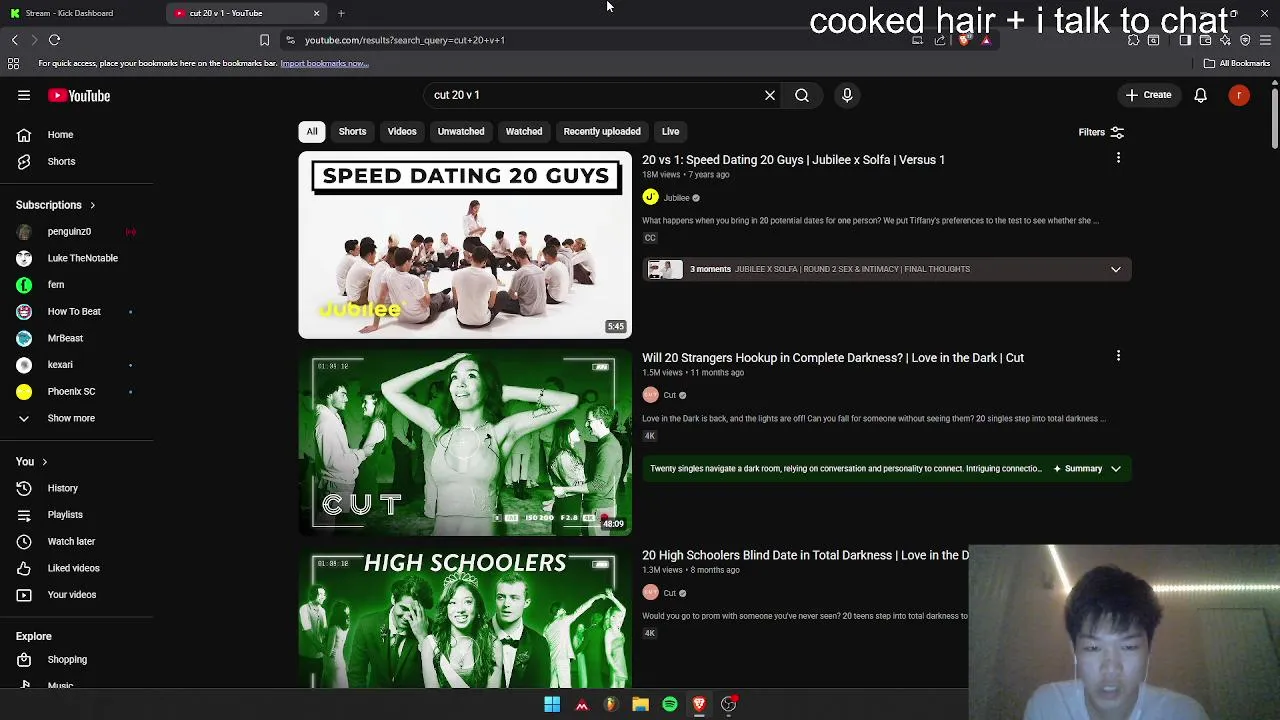1280x720 pixels.
Task: Open the notifications bell
Action: pos(1200,96)
